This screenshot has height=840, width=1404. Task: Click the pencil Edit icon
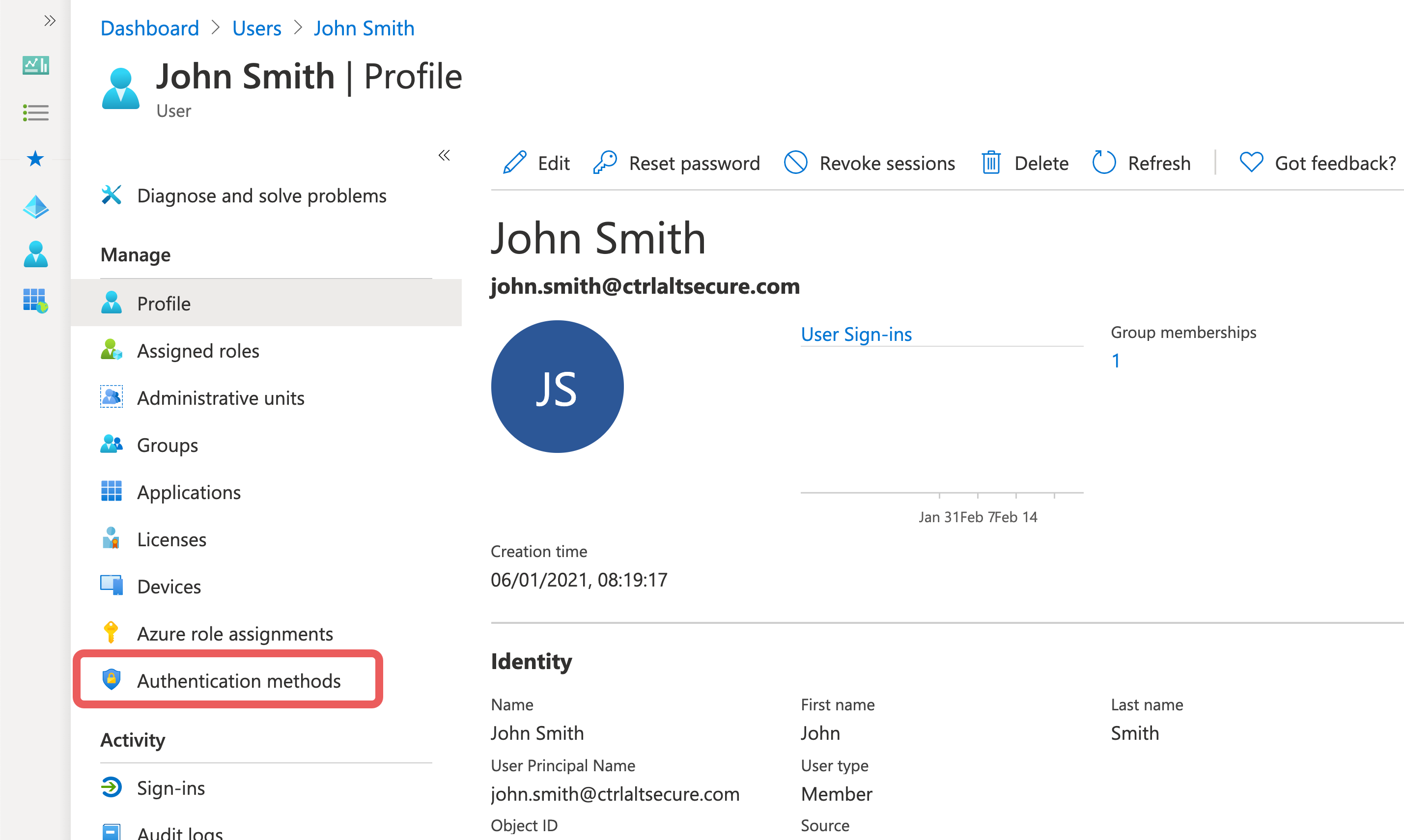click(514, 163)
